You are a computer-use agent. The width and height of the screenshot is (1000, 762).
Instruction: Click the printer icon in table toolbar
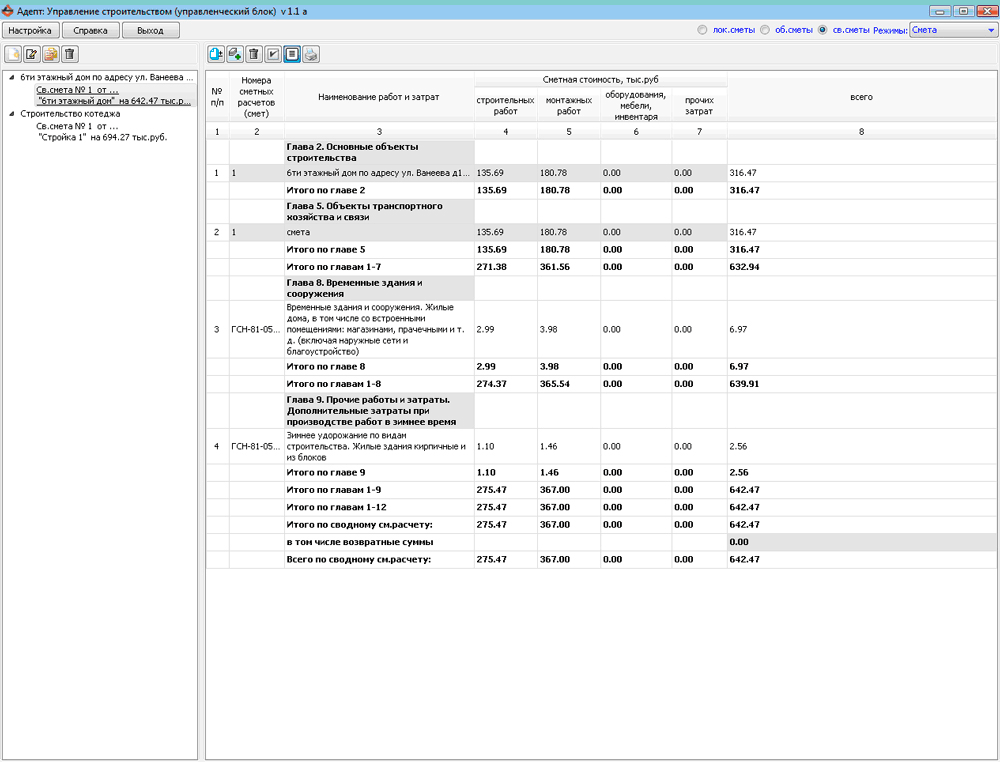pos(311,54)
